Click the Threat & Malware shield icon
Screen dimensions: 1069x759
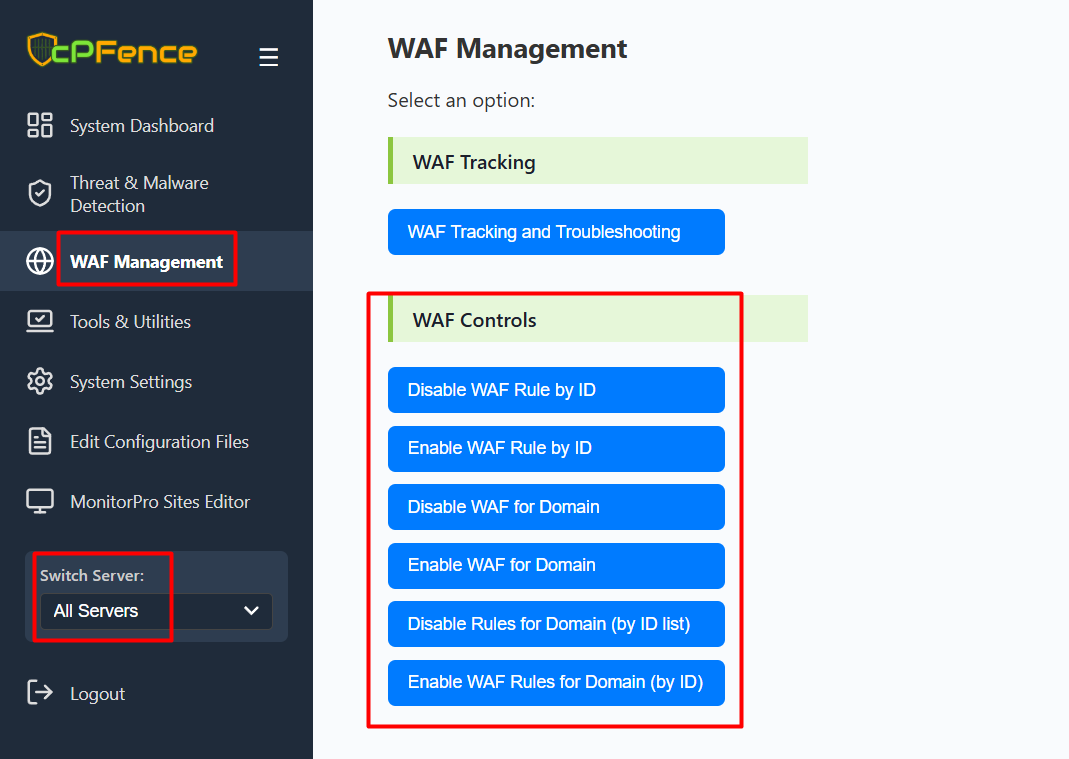coord(40,194)
